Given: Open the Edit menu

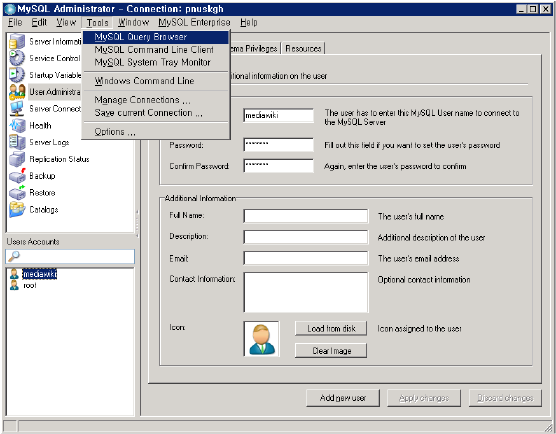Looking at the screenshot, I should point(39,22).
